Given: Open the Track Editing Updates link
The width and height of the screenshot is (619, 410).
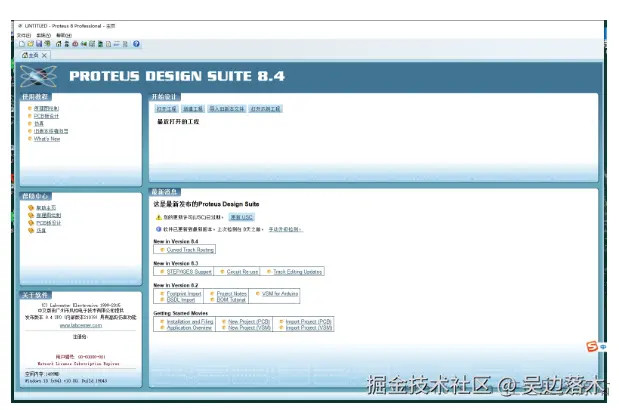Looking at the screenshot, I should (298, 271).
